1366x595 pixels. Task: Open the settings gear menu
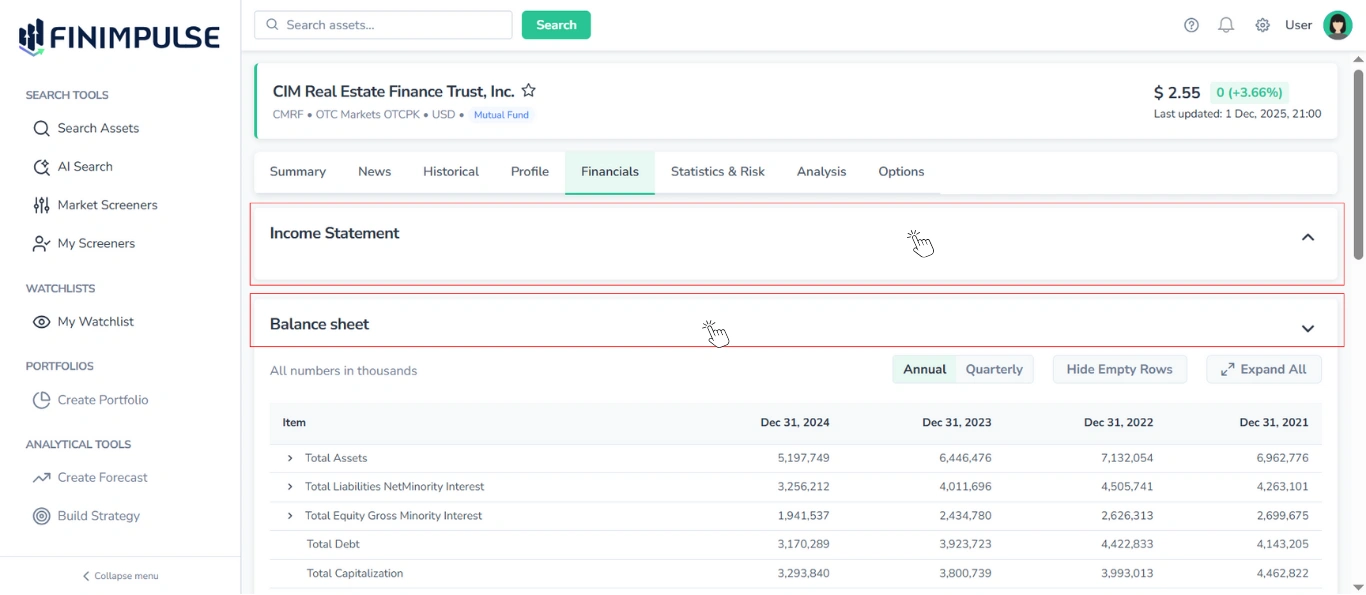[1262, 25]
